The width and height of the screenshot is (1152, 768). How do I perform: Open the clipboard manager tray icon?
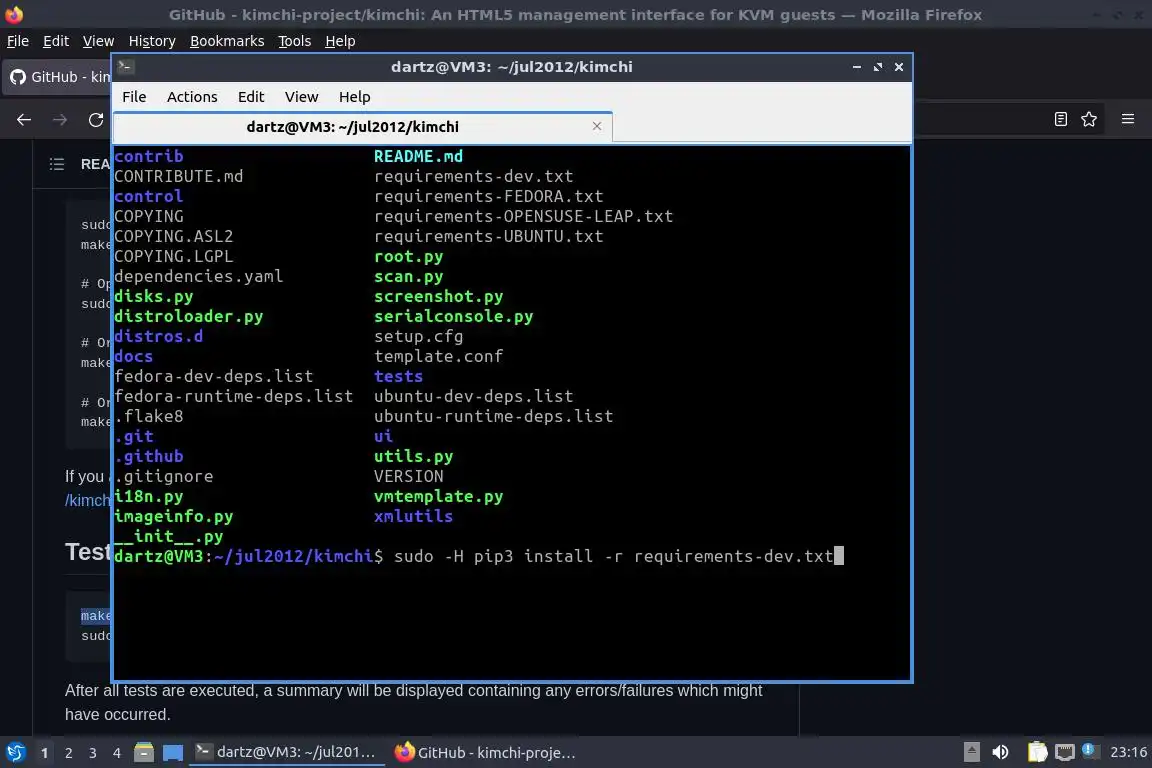pyautogui.click(x=1037, y=752)
